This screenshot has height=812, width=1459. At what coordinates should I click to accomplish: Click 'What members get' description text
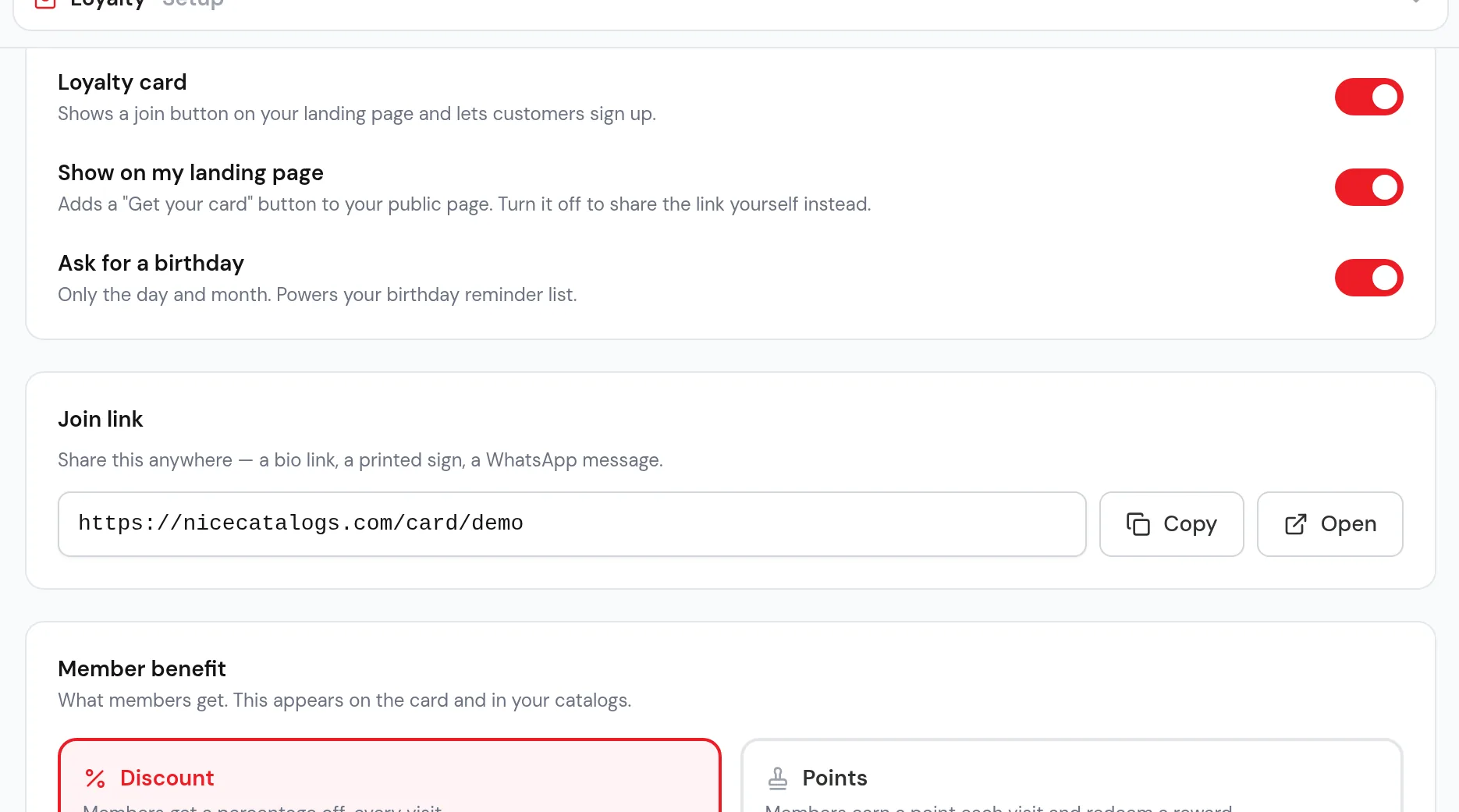(345, 700)
